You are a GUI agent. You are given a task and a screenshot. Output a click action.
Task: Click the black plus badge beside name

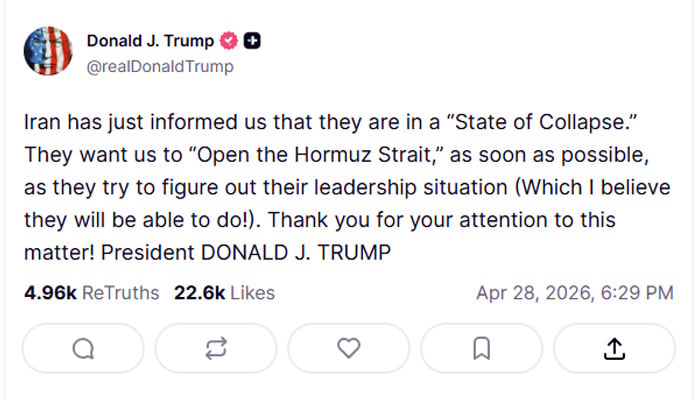pos(253,41)
